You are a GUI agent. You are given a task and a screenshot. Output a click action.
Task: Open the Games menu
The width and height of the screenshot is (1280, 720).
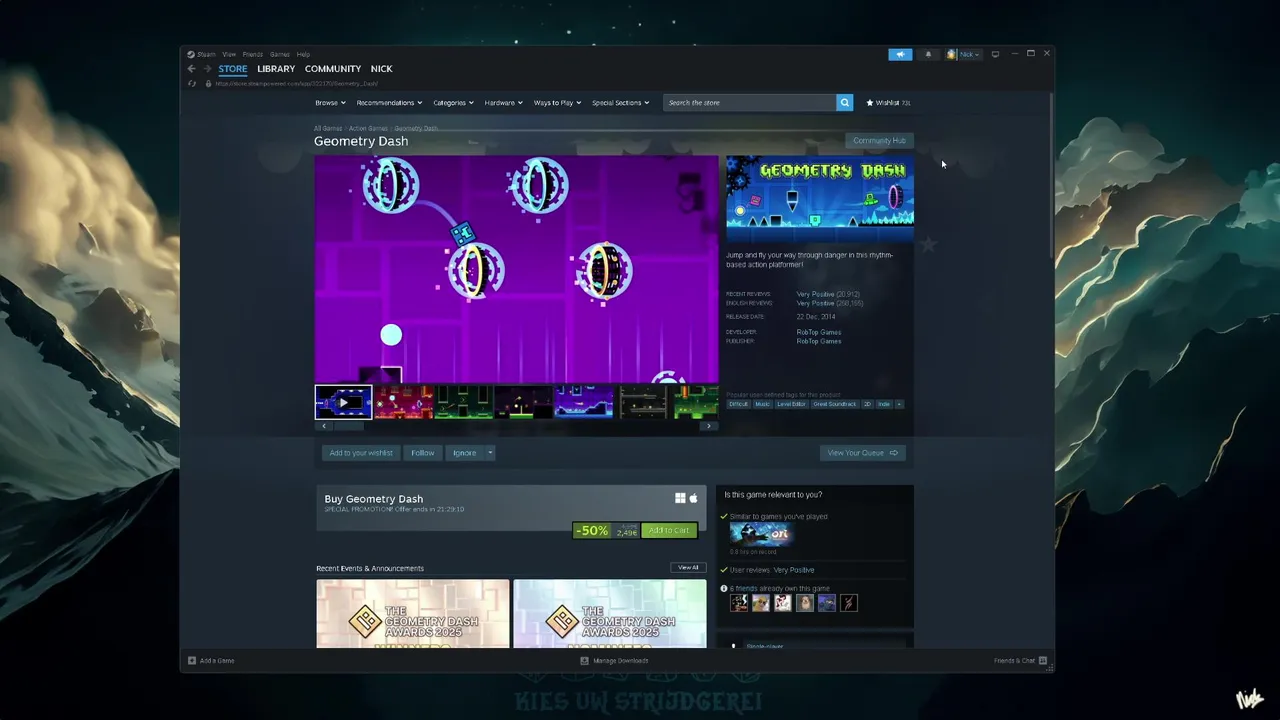pos(280,54)
